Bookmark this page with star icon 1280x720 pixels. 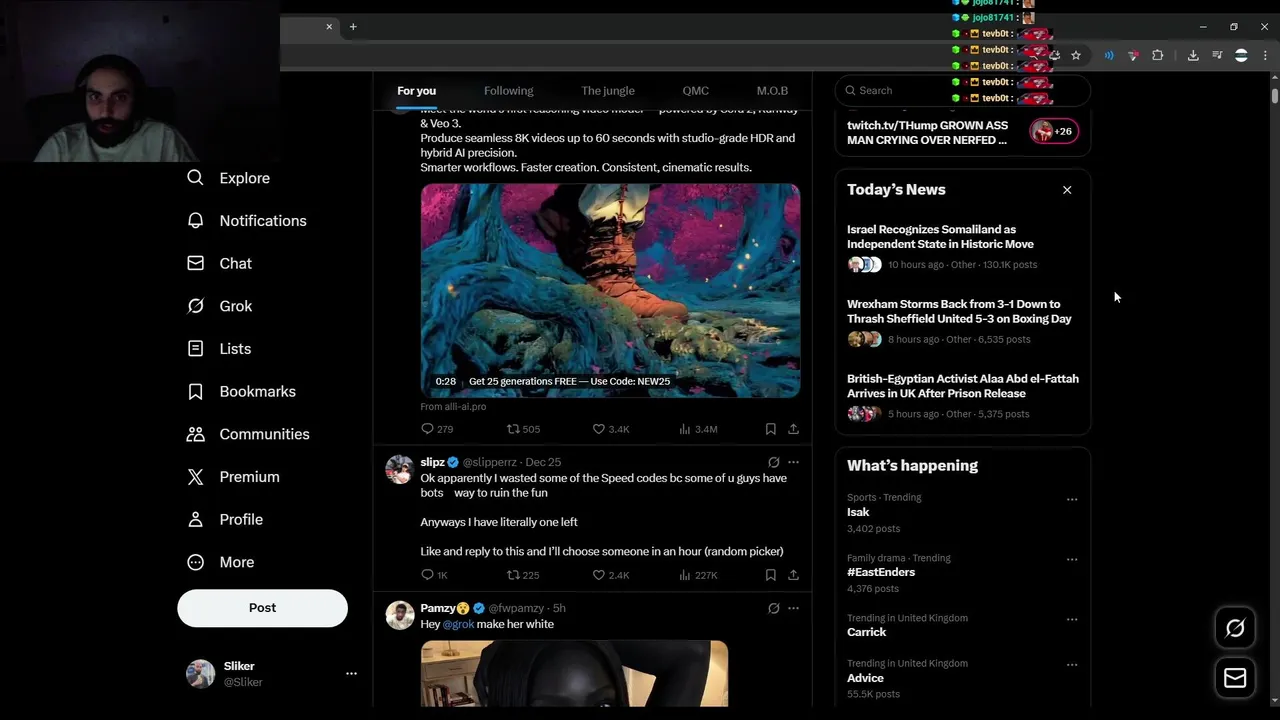click(x=1076, y=56)
